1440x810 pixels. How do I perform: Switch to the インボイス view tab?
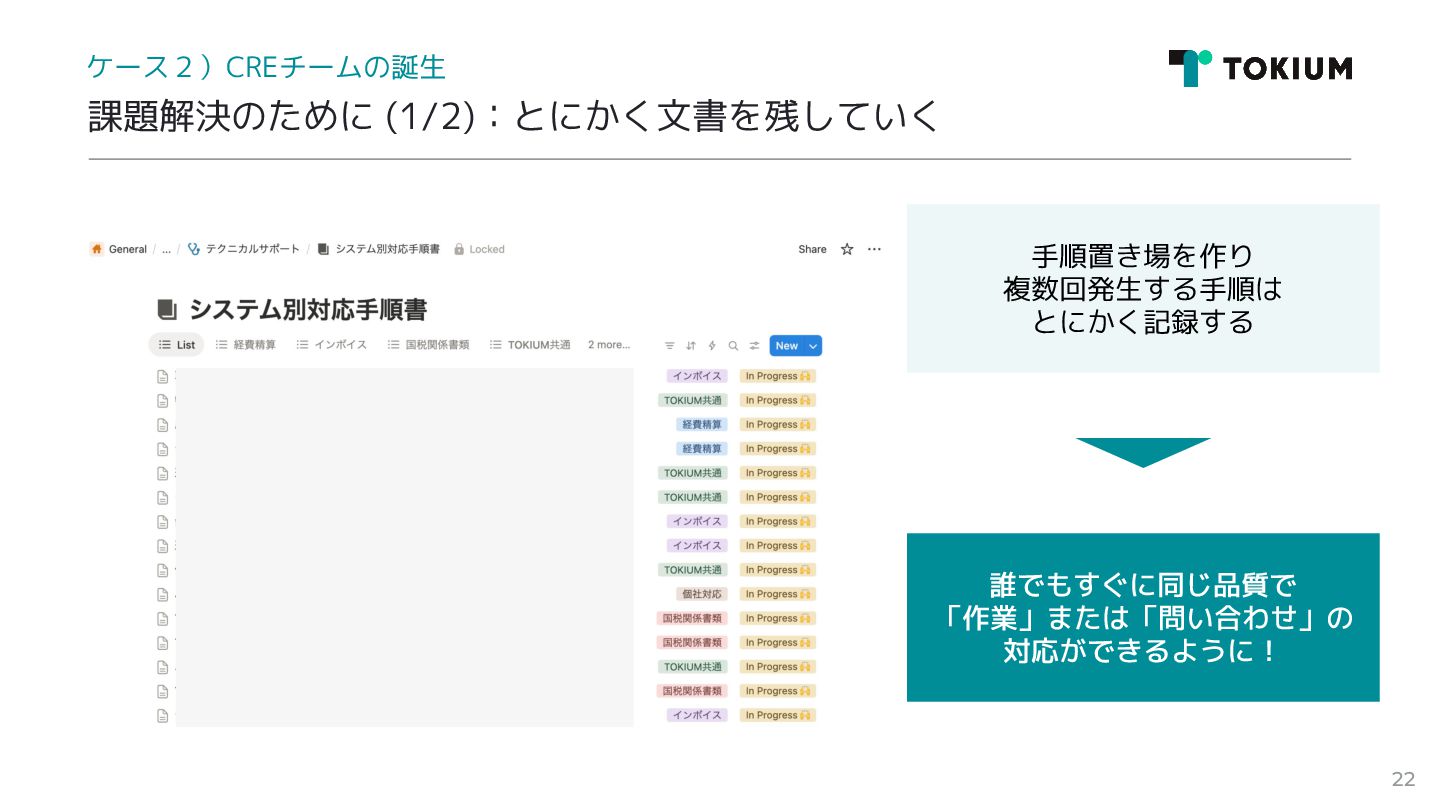point(331,345)
